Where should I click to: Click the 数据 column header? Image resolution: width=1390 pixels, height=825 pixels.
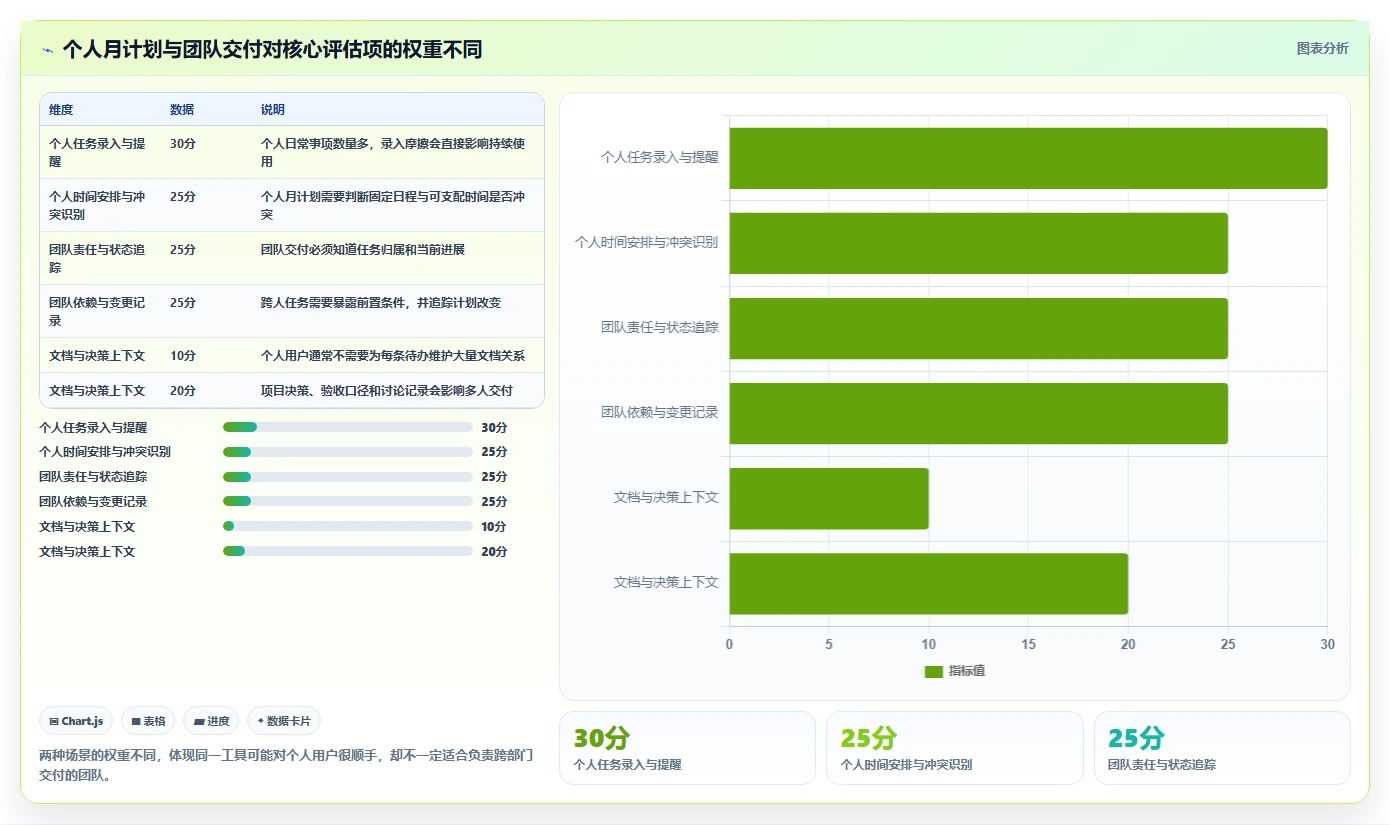pyautogui.click(x=182, y=110)
